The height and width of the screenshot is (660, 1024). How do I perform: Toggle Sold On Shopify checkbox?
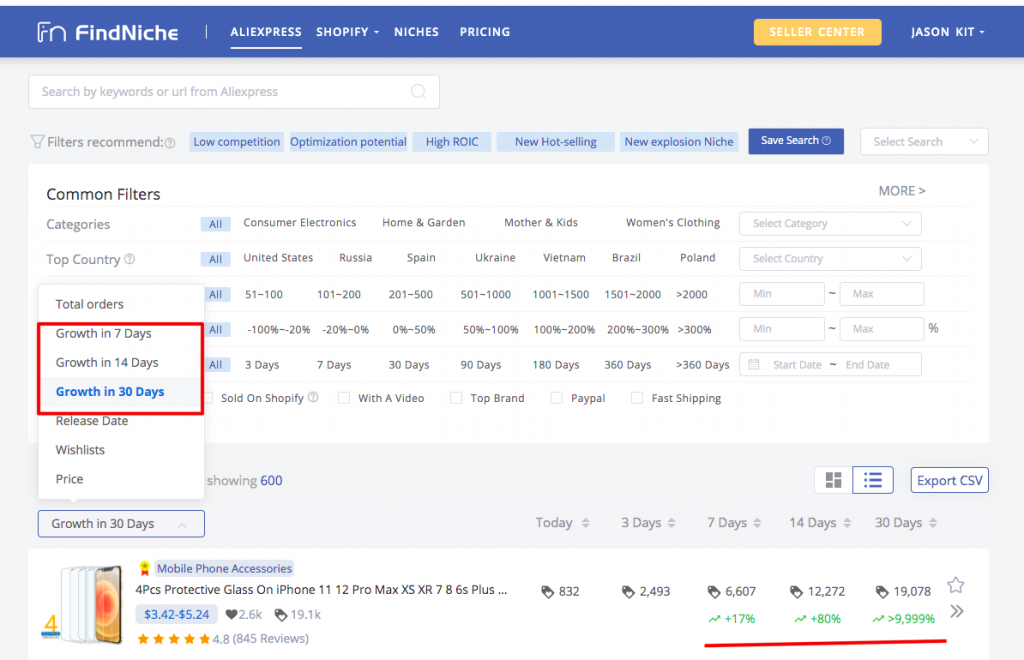[209, 398]
